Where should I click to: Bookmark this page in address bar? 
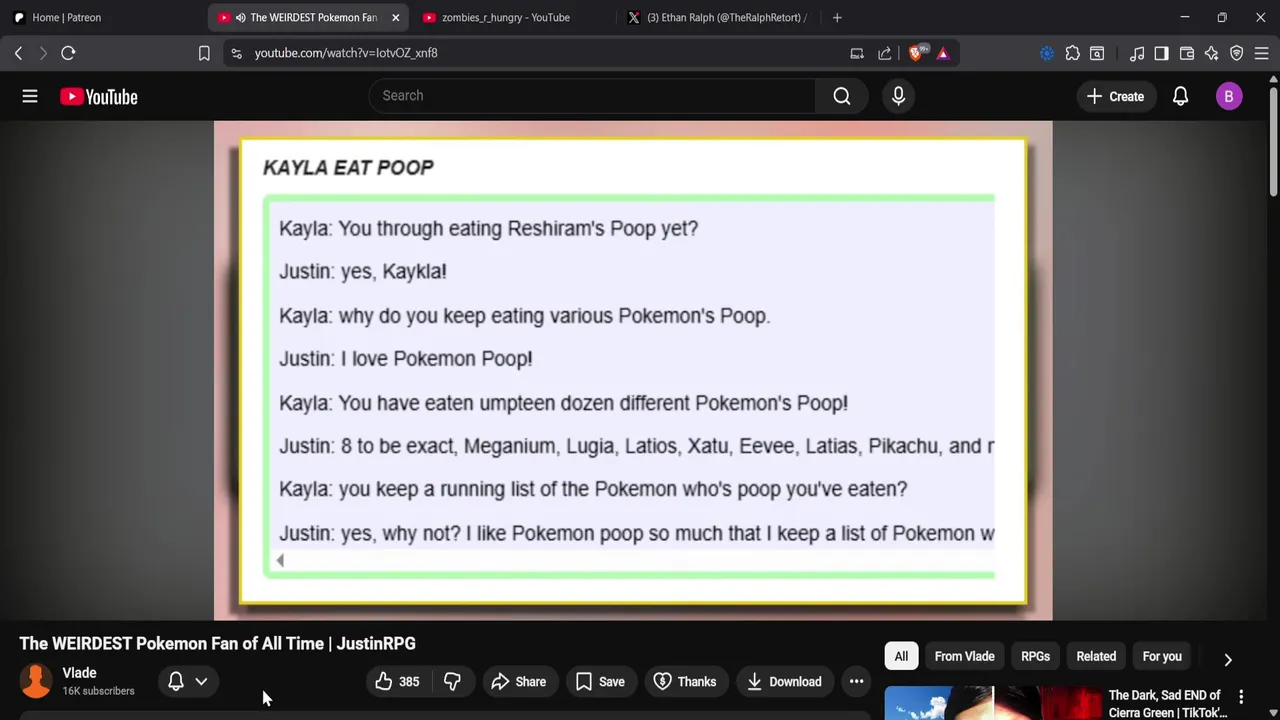pos(204,53)
